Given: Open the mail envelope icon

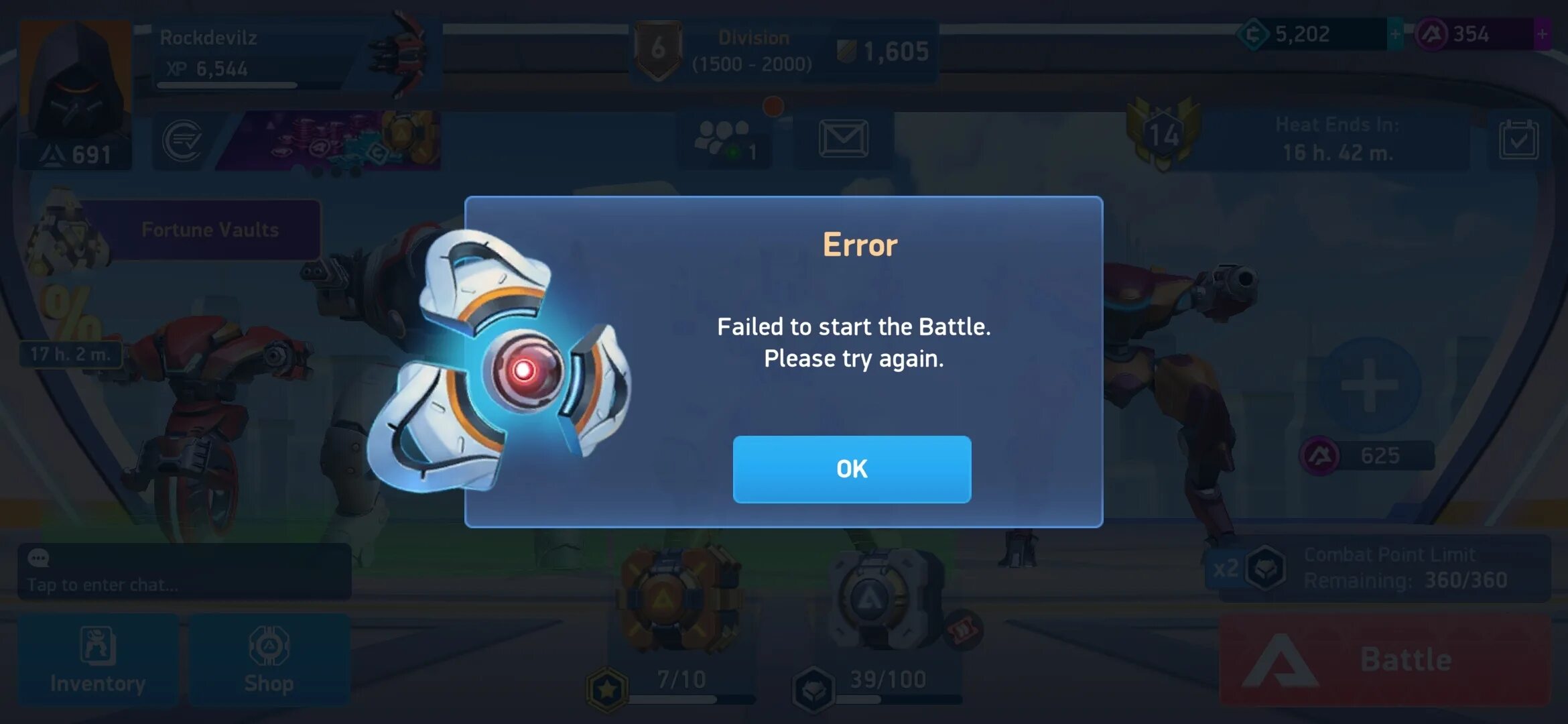Looking at the screenshot, I should [843, 139].
